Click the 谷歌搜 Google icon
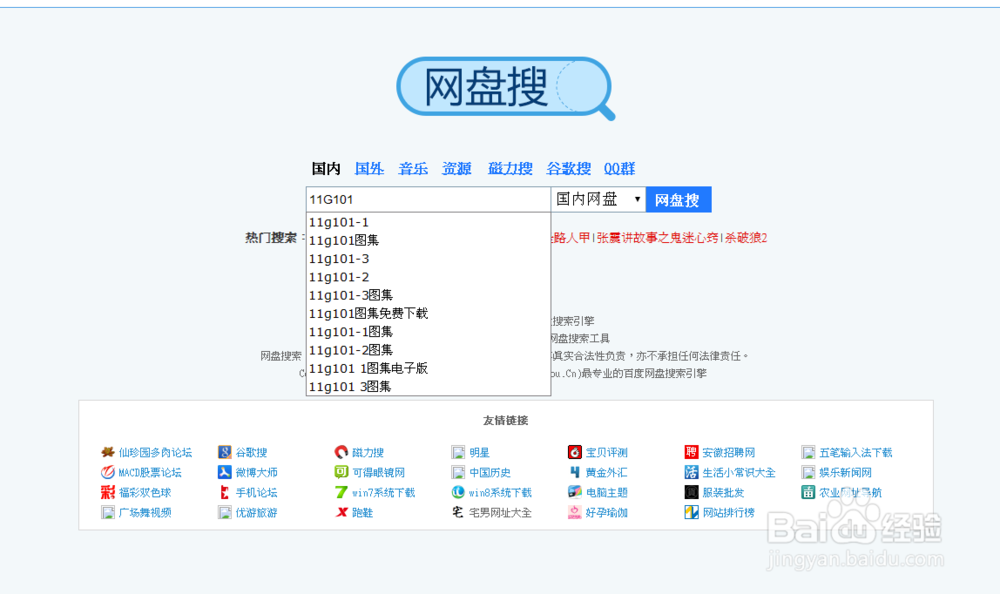 click(x=224, y=452)
